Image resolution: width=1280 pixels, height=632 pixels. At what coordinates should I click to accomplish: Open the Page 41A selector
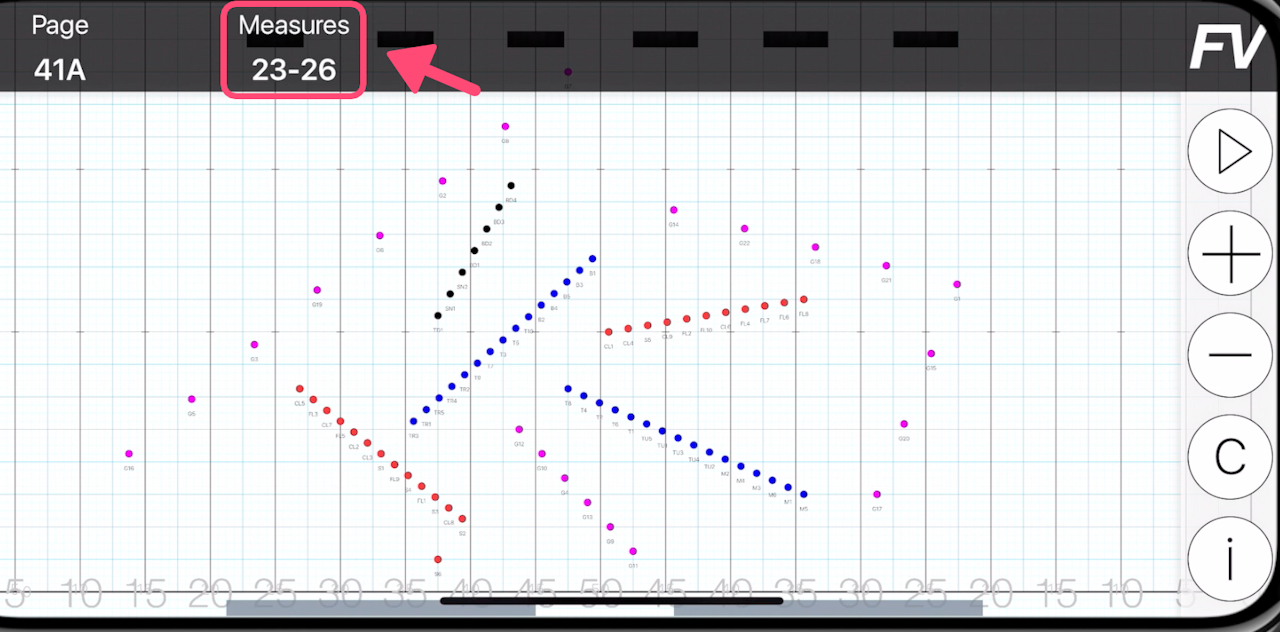(x=61, y=50)
